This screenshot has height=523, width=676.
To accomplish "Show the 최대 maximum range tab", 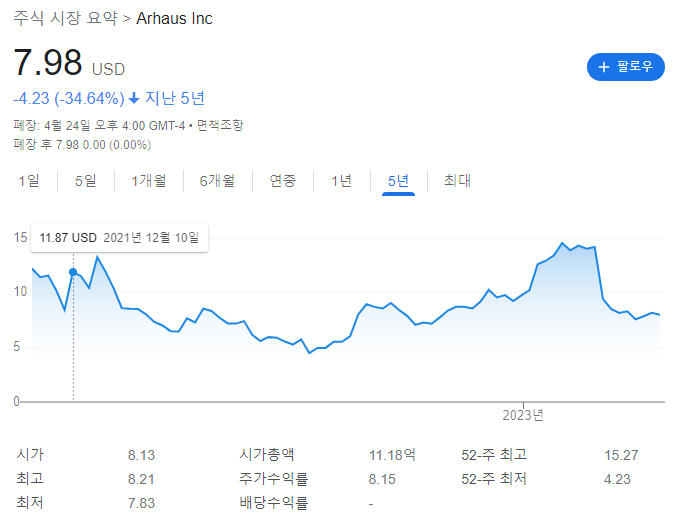I will click(457, 181).
